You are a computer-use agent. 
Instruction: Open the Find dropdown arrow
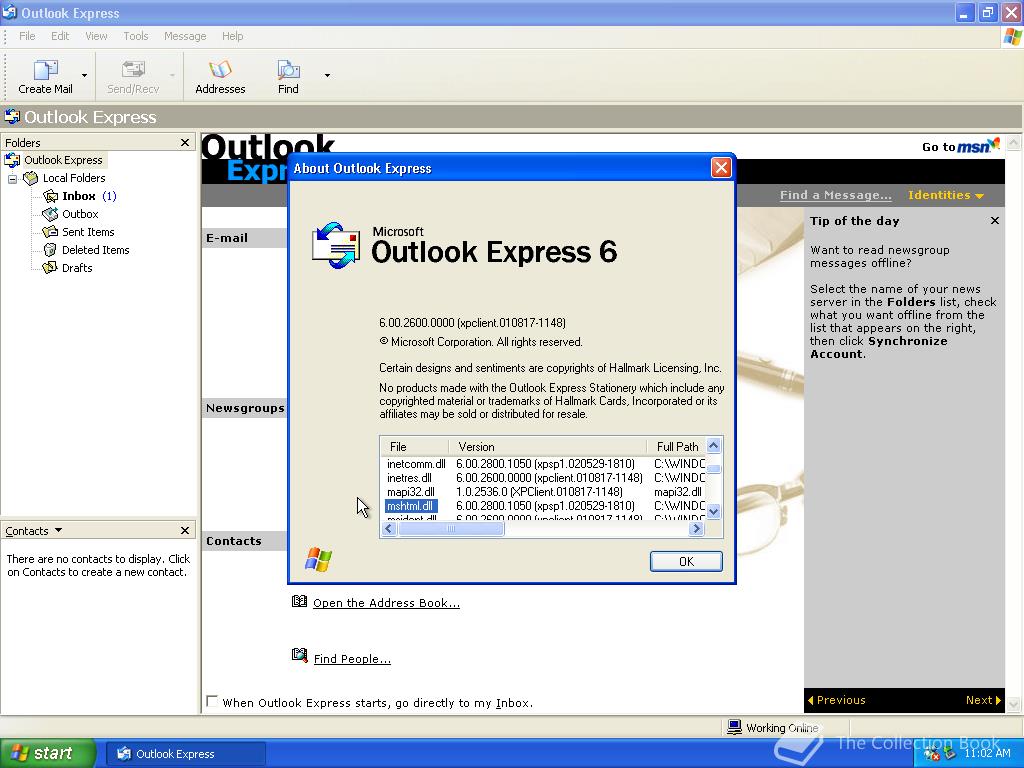[x=327, y=76]
